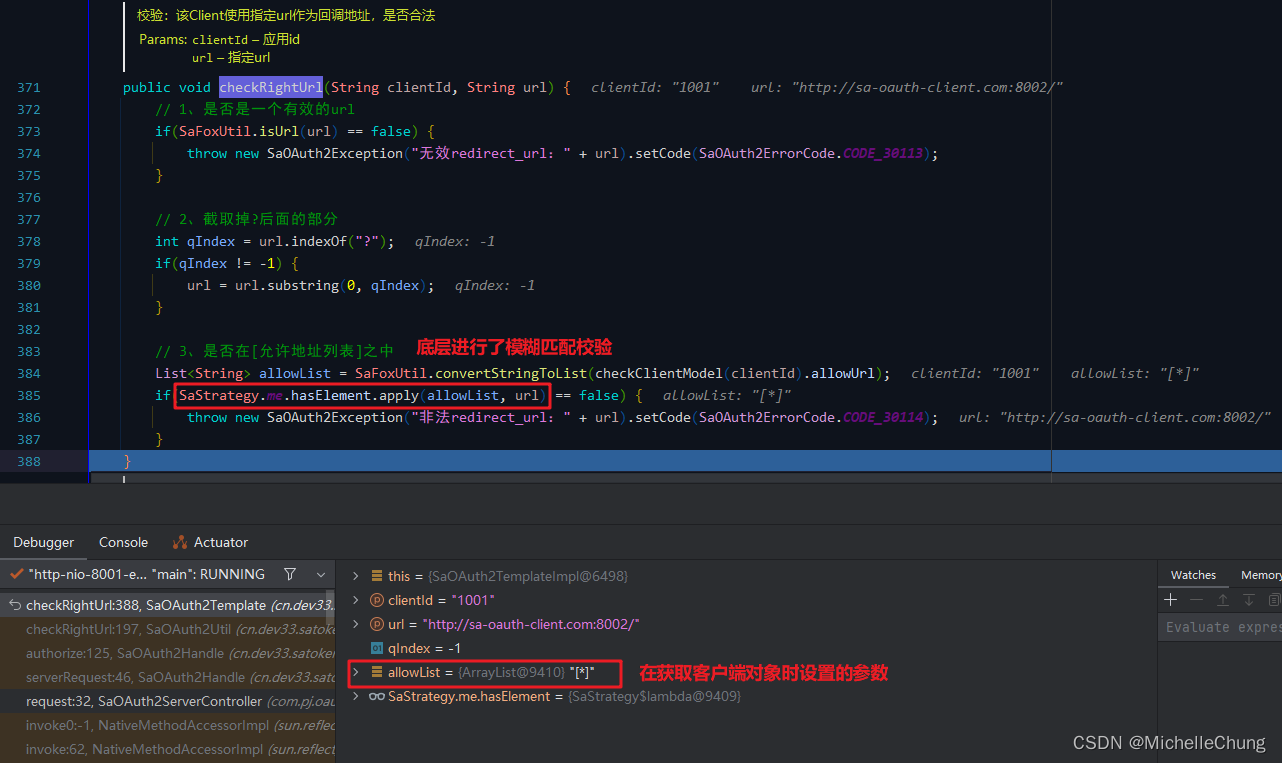1282x763 pixels.
Task: Expand the url variable node
Action: 355,624
